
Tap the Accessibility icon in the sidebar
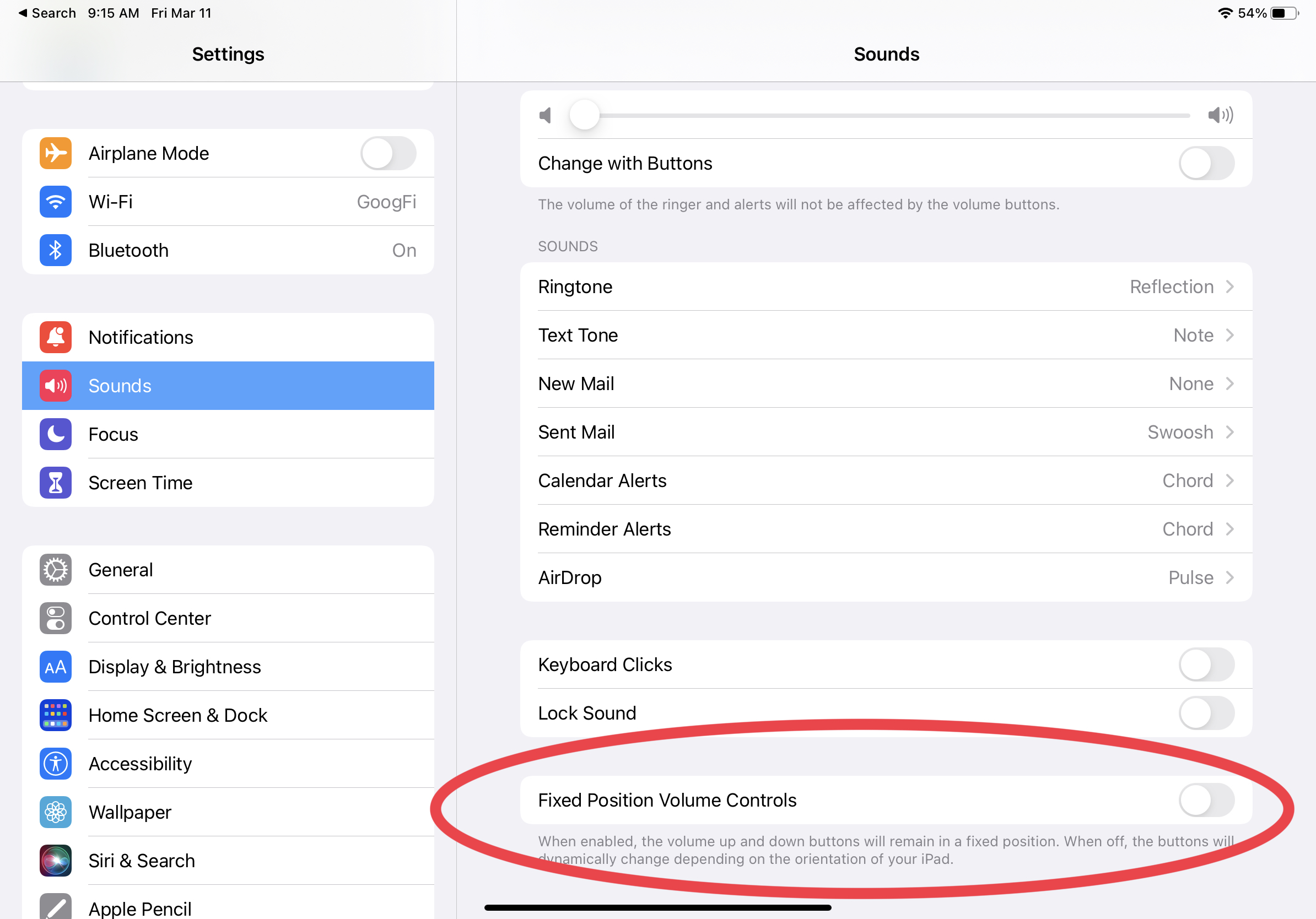pos(56,763)
